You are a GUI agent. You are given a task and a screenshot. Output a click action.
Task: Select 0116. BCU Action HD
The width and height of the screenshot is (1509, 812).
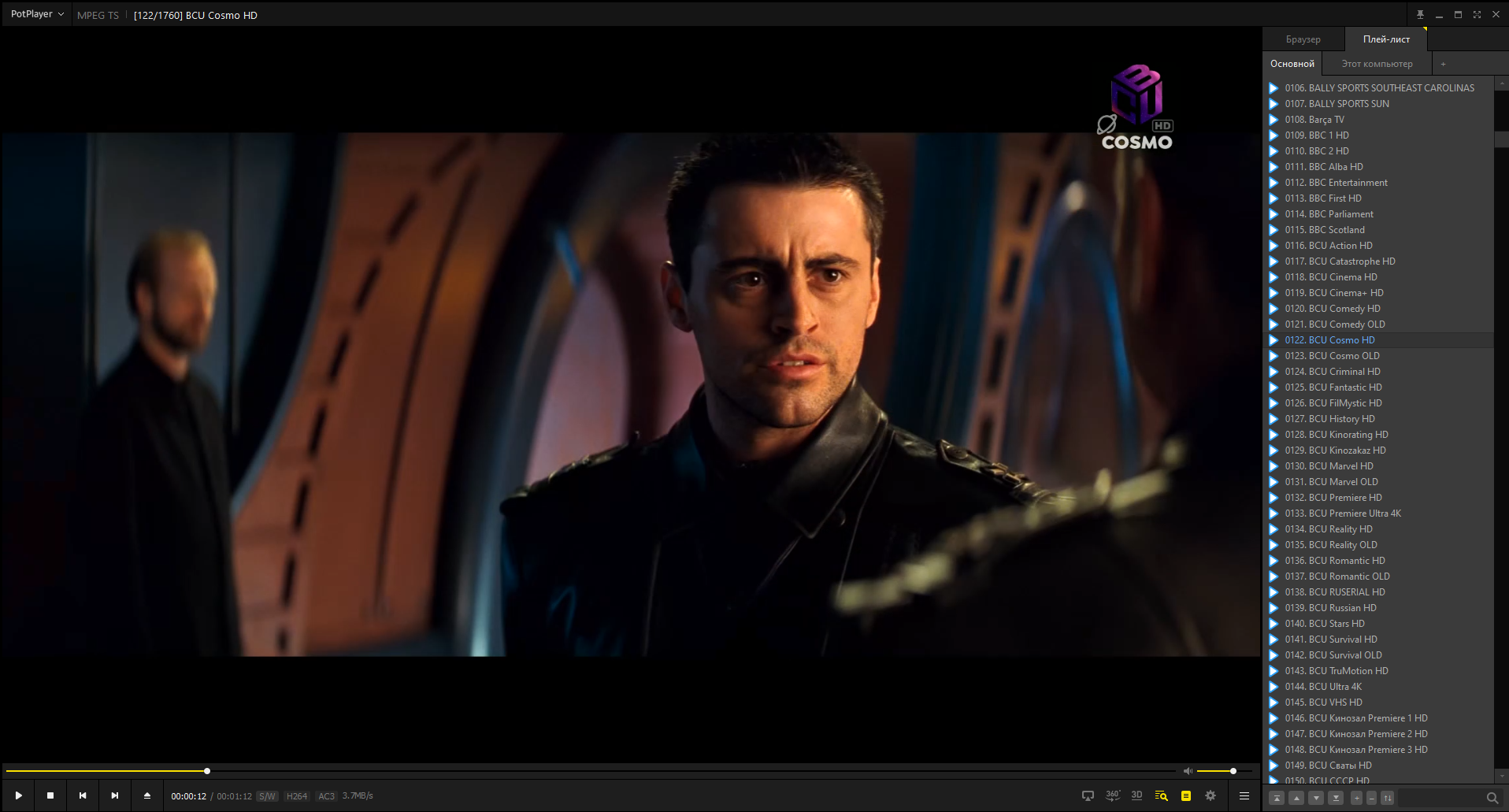point(1378,246)
